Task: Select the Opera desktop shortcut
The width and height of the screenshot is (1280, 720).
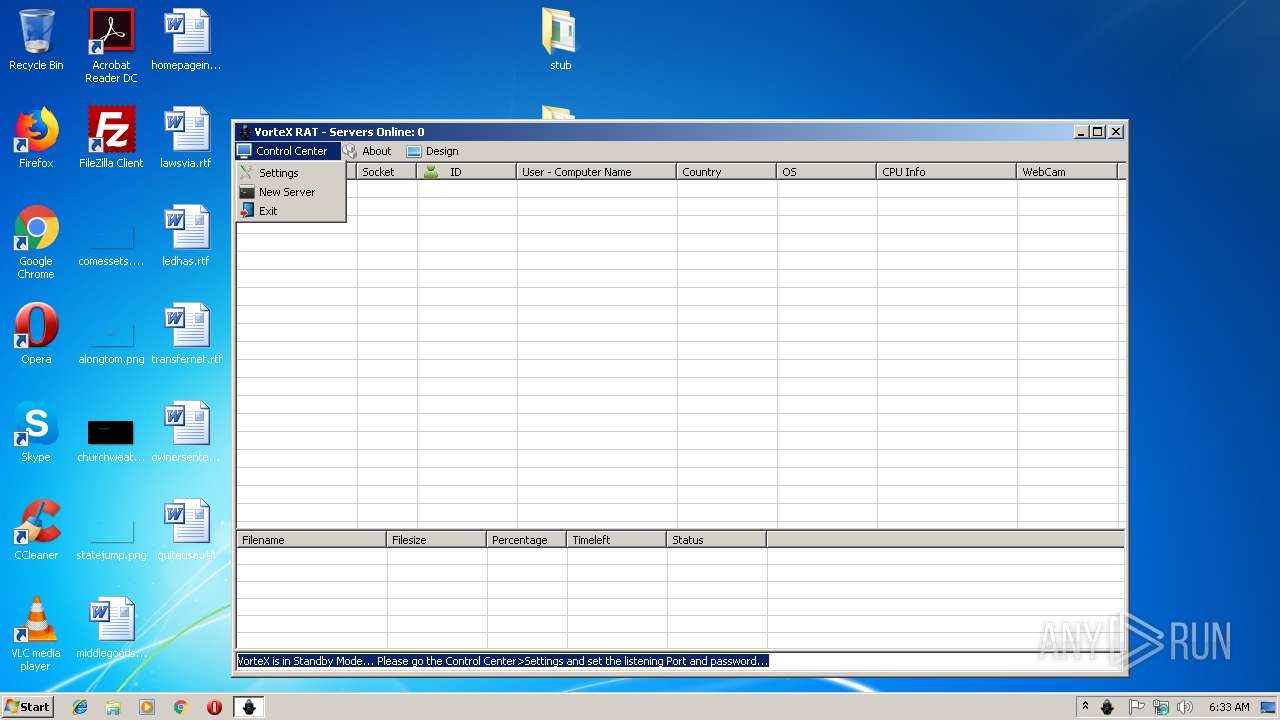Action: [x=36, y=334]
